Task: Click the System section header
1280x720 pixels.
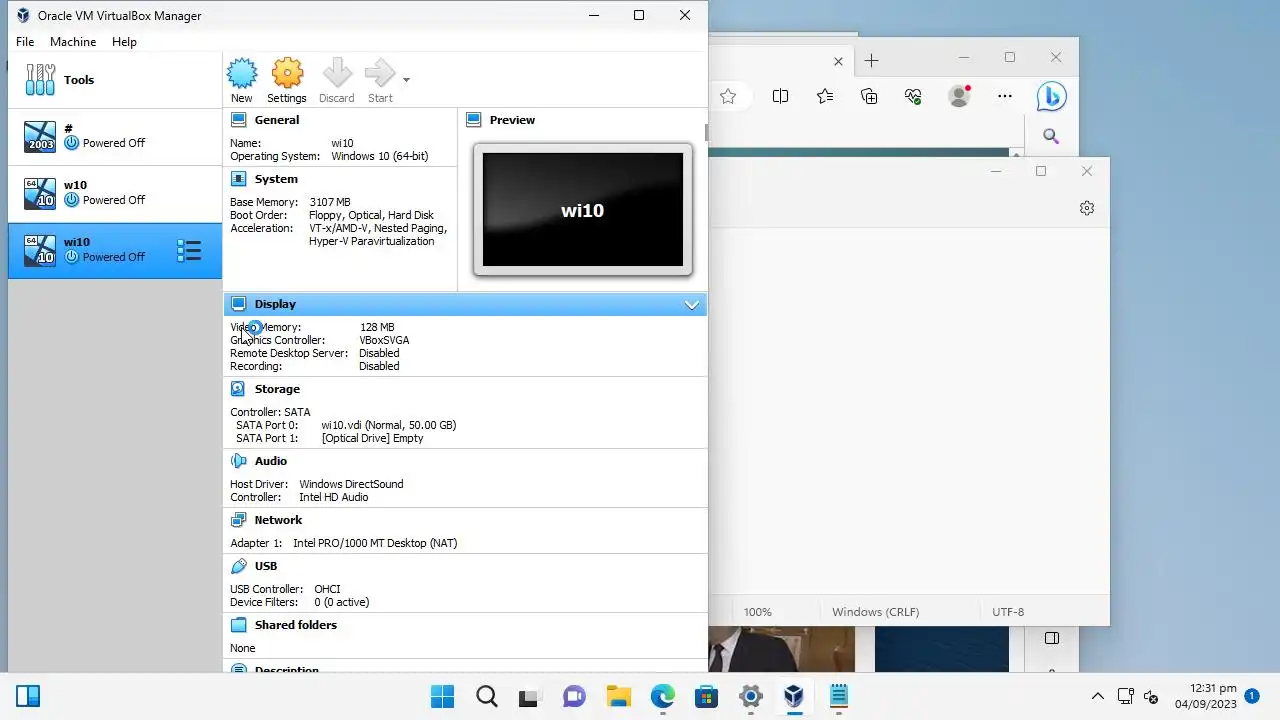Action: point(276,179)
